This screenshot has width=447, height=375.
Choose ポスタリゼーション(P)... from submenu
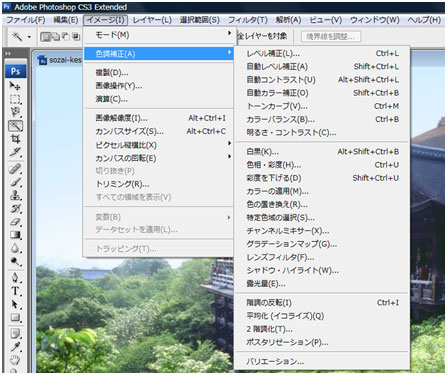click(x=322, y=342)
